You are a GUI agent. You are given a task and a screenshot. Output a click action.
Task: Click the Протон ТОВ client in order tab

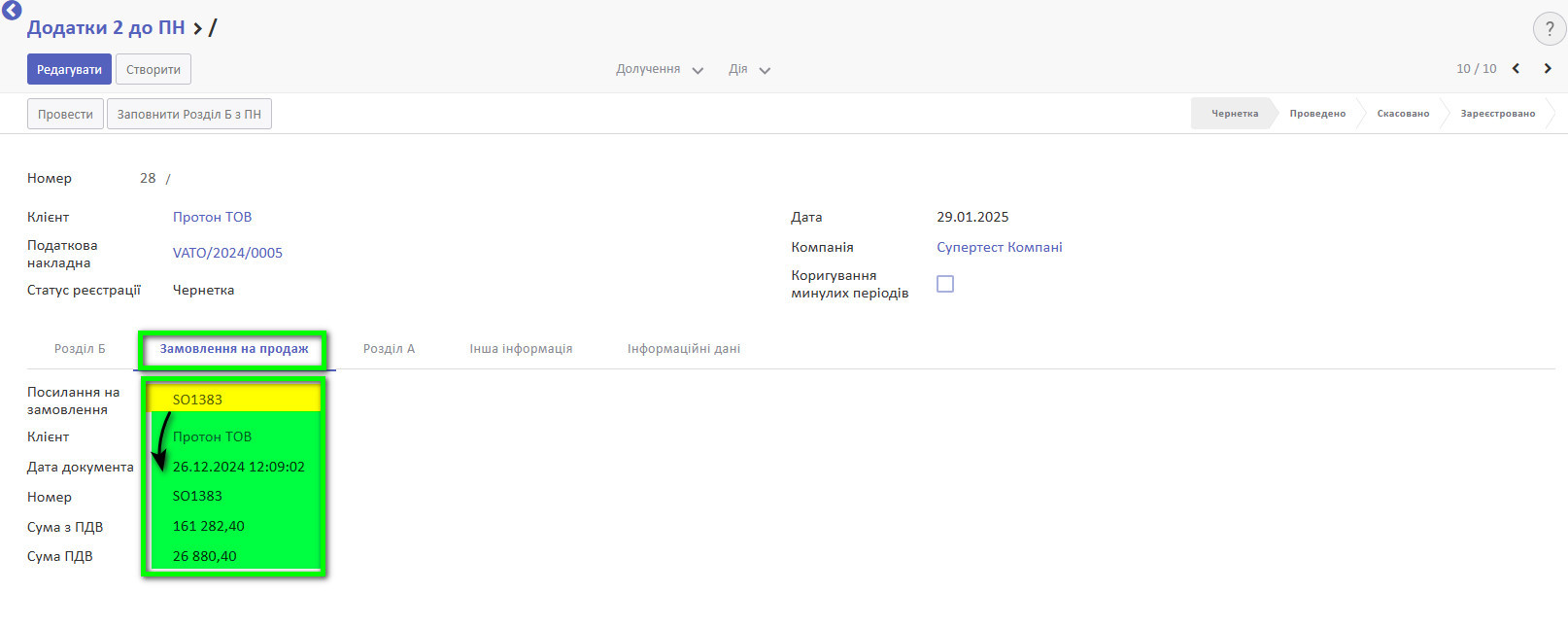(212, 436)
